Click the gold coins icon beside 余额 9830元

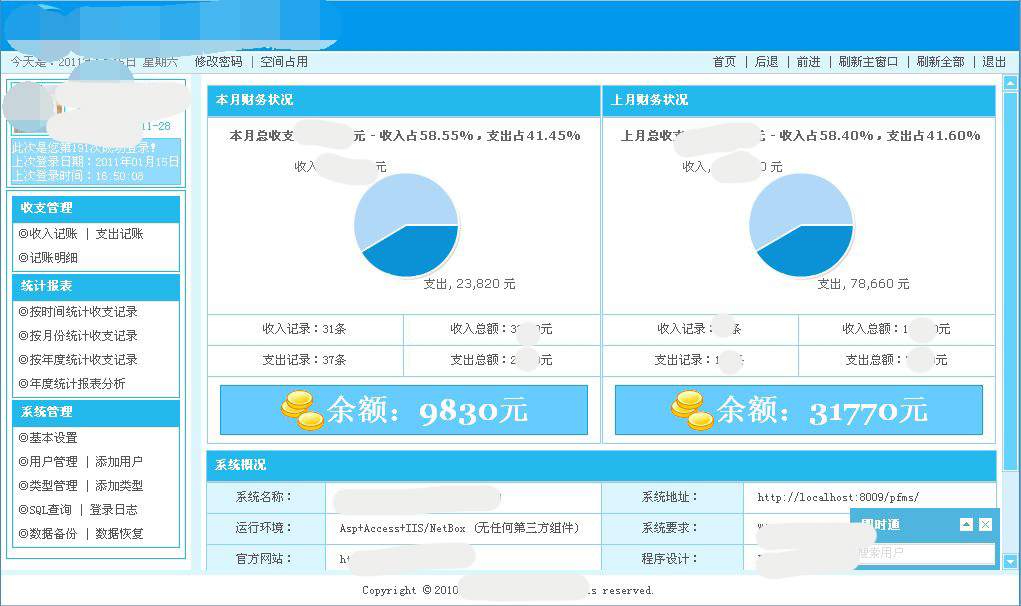(x=302, y=410)
